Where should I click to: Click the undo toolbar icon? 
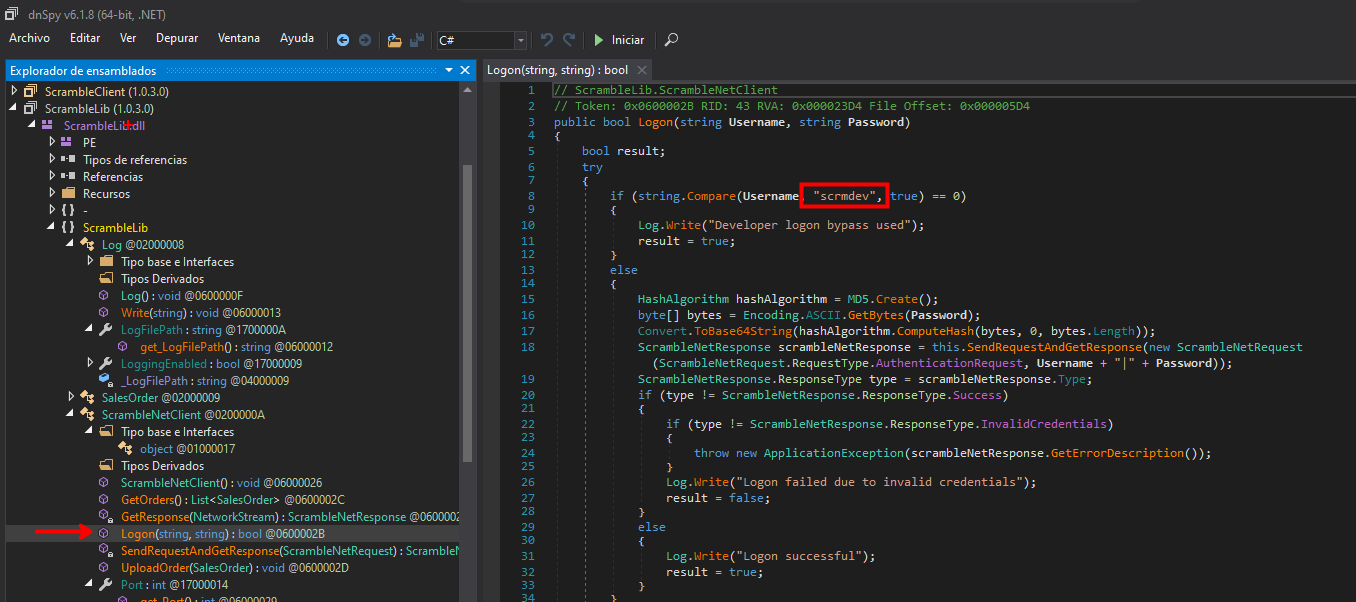click(x=546, y=40)
